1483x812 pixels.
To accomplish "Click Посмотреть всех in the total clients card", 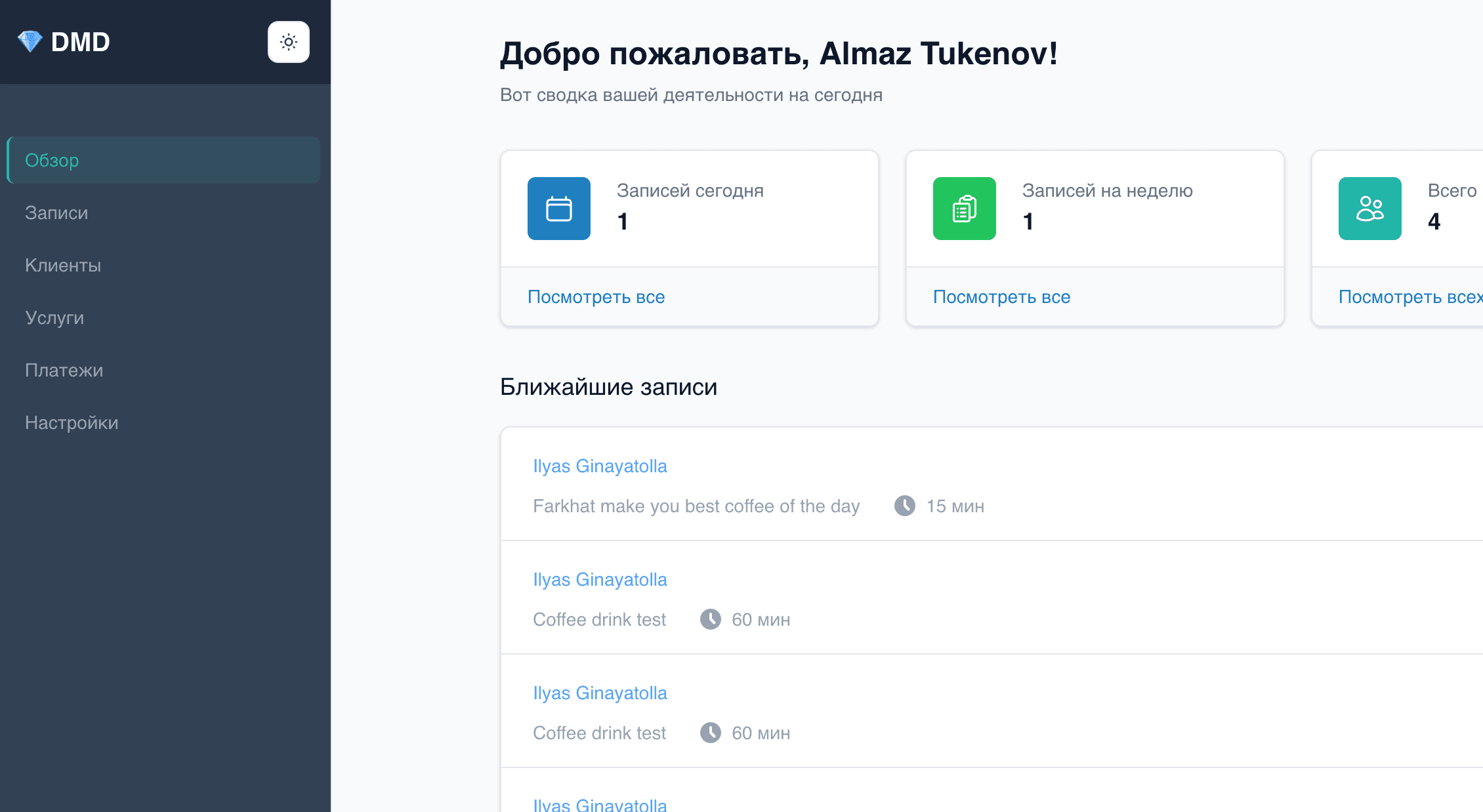I will 1410,296.
